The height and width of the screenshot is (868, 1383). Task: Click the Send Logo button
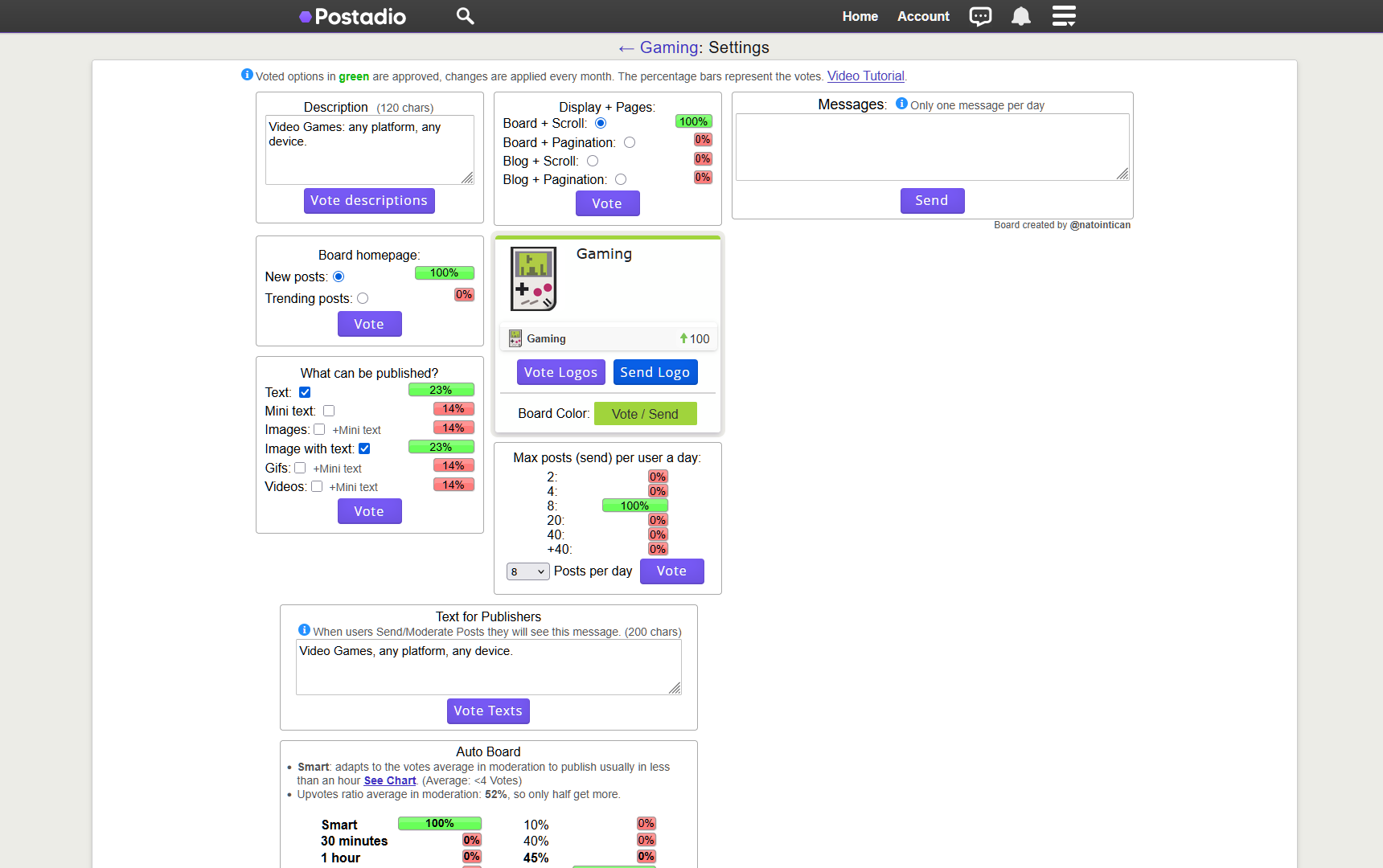click(655, 371)
